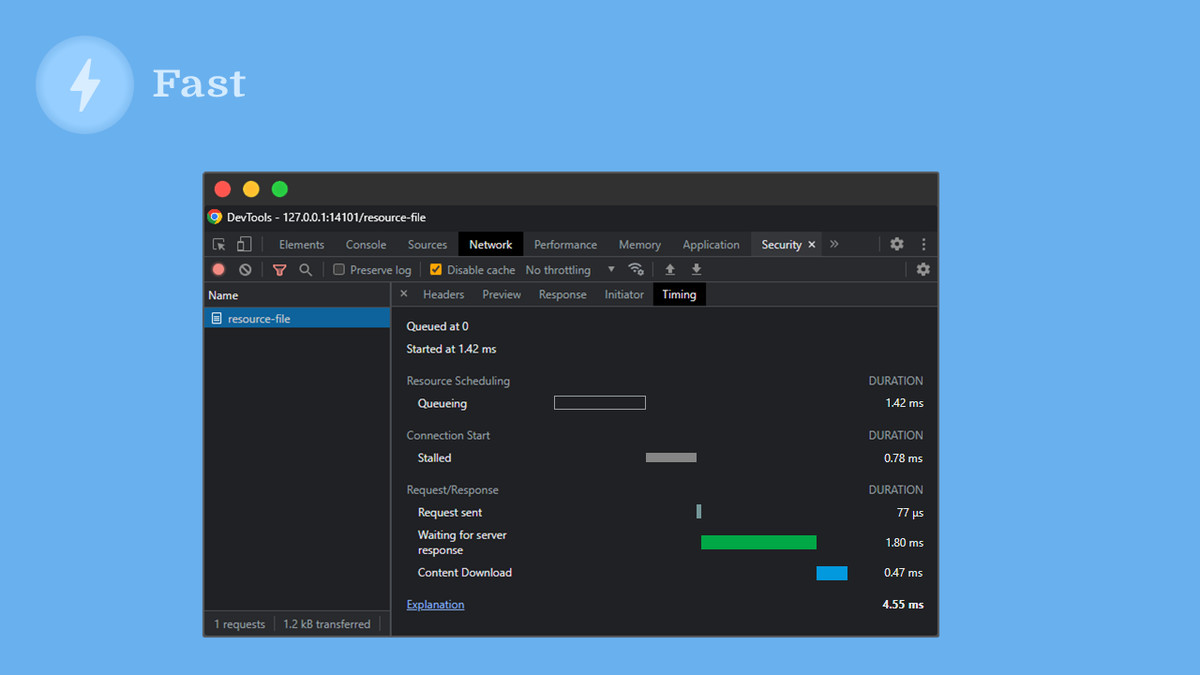Select the inspect element cursor icon

[x=219, y=244]
